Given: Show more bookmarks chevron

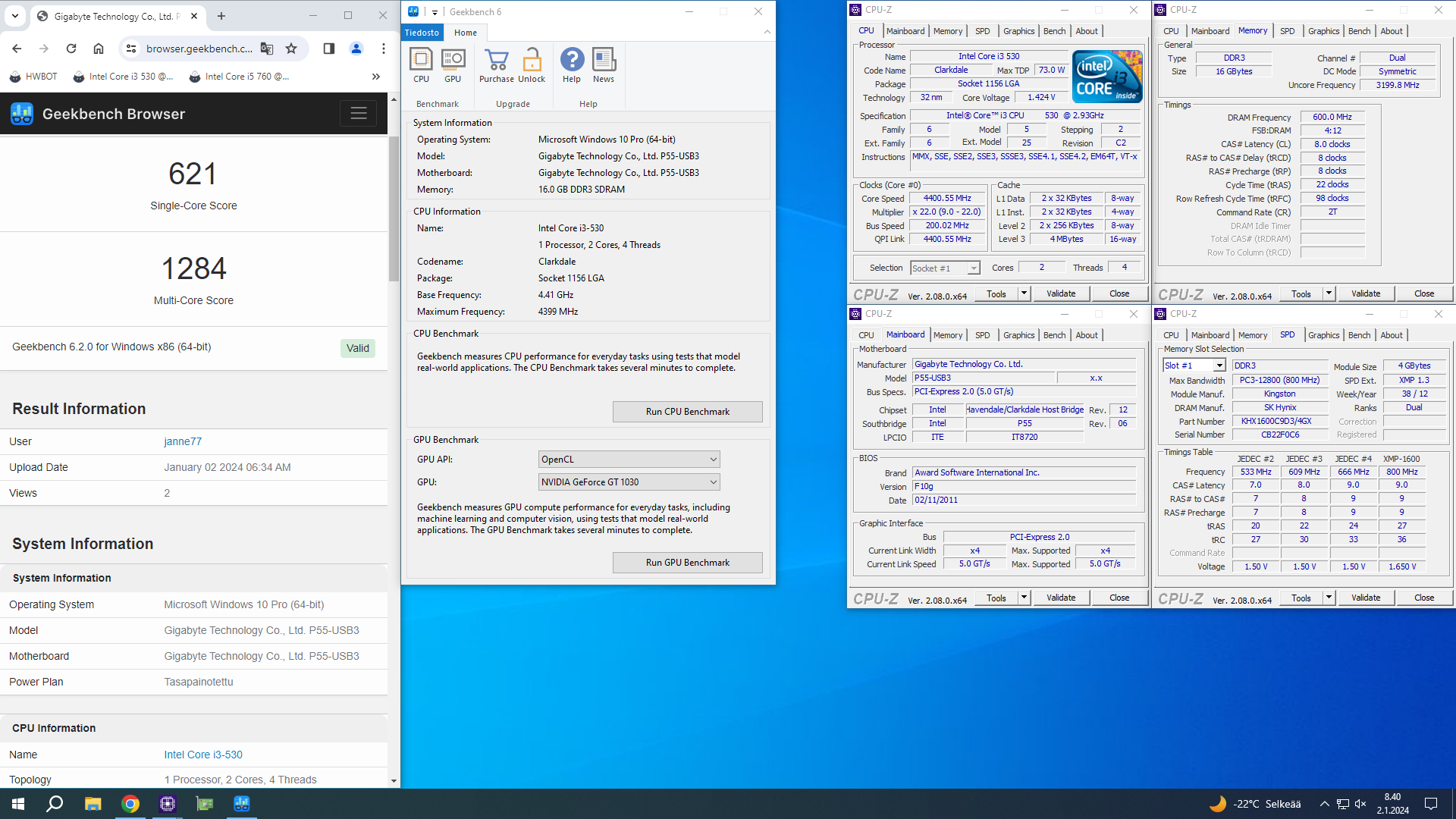Looking at the screenshot, I should click(376, 77).
